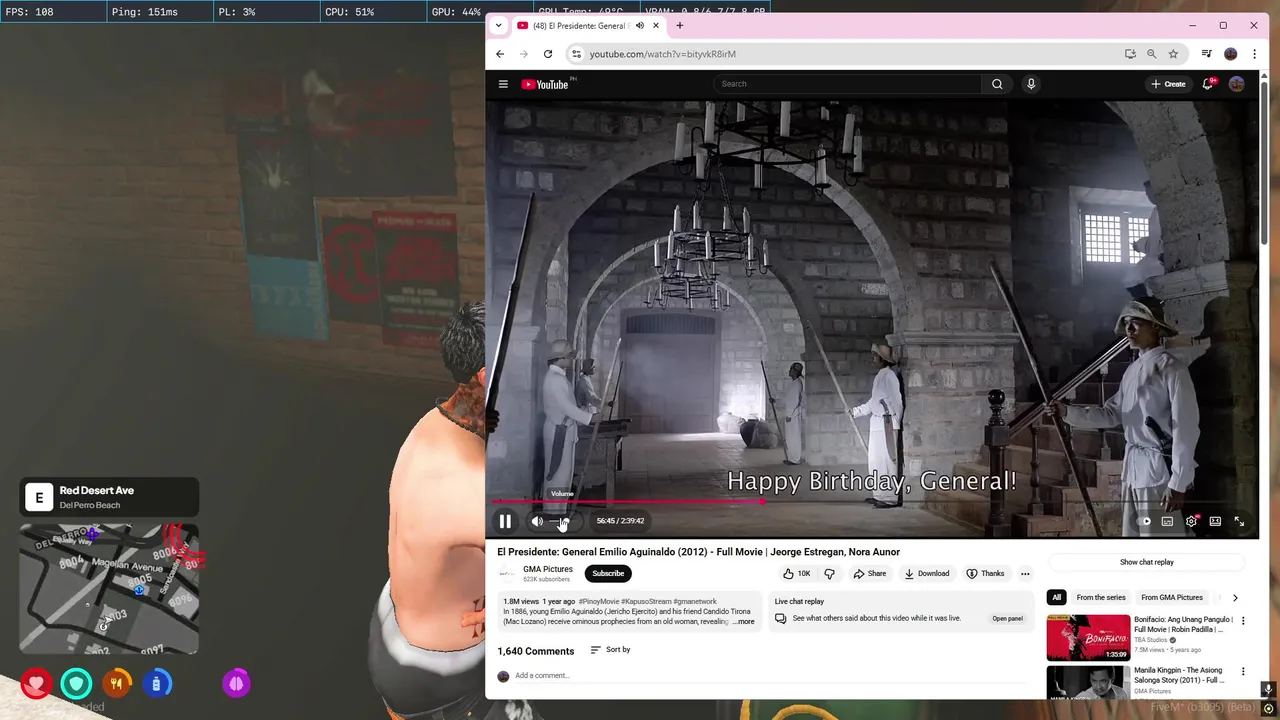Open the site information icon in the address bar
Viewport: 1280px width, 720px height.
click(x=576, y=54)
